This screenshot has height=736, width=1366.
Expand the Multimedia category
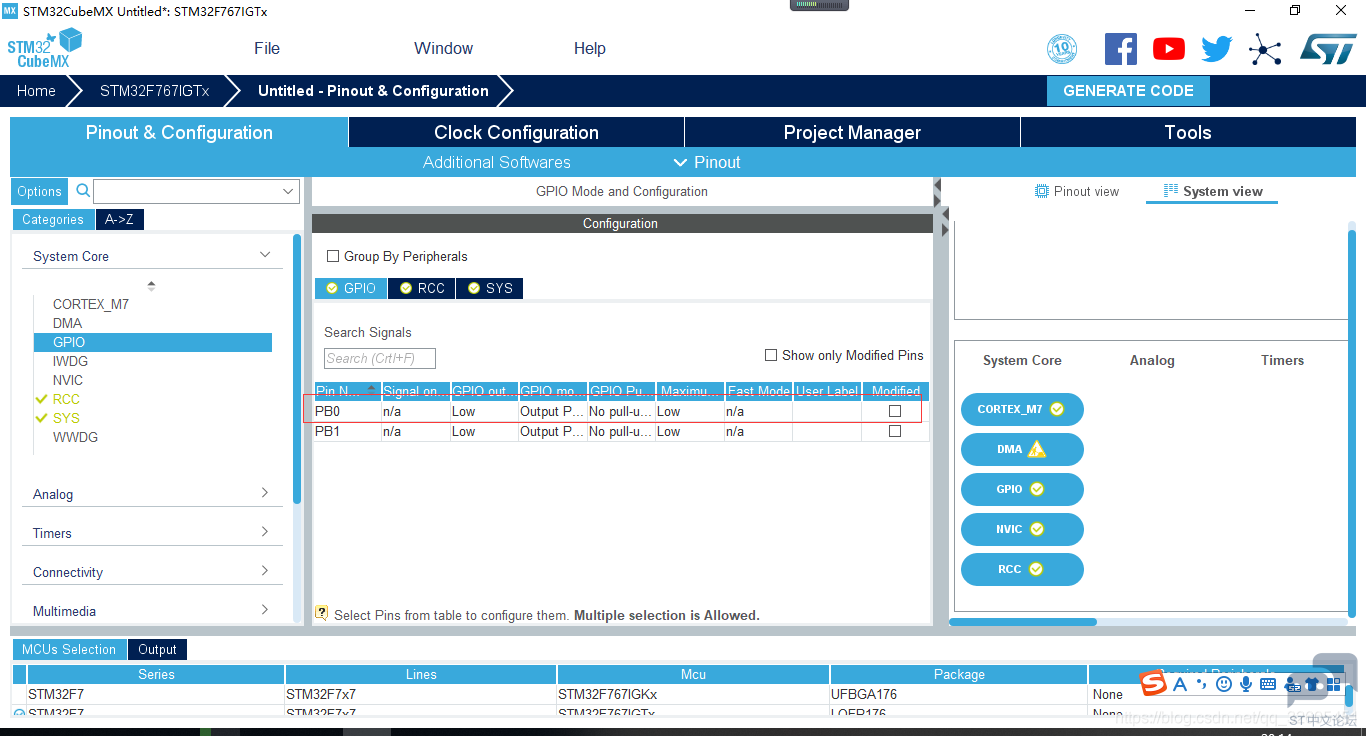point(265,610)
